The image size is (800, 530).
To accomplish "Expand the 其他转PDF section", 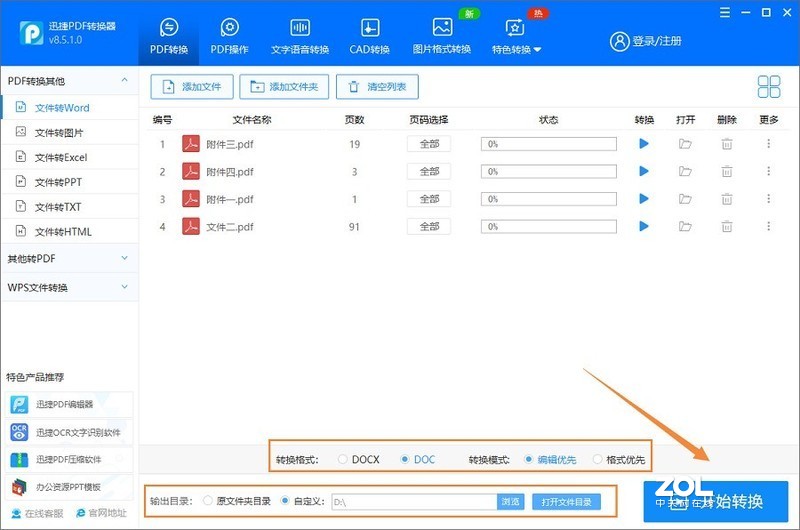I will pyautogui.click(x=124, y=258).
